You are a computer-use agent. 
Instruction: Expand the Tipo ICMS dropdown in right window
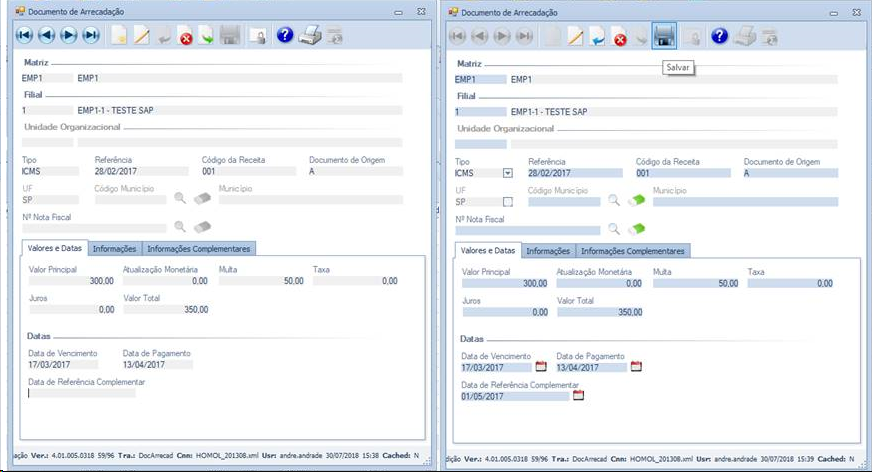point(507,173)
